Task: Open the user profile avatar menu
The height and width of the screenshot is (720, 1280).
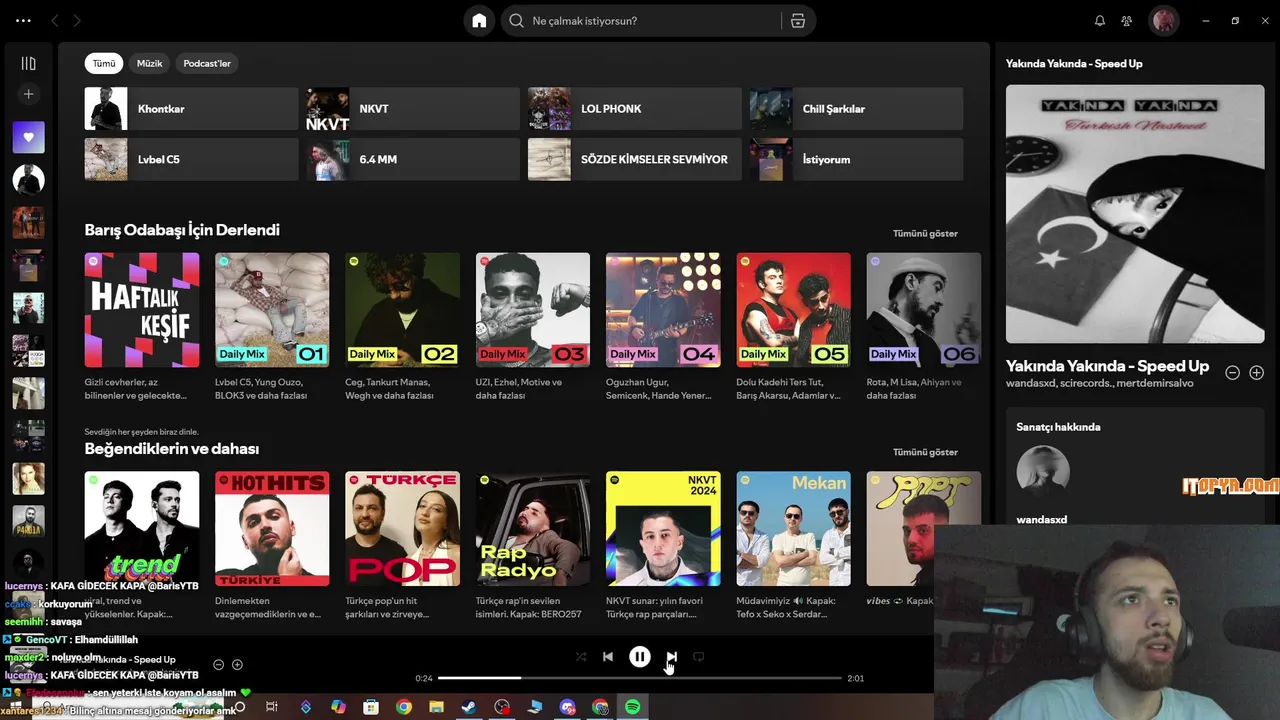Action: 1164,21
